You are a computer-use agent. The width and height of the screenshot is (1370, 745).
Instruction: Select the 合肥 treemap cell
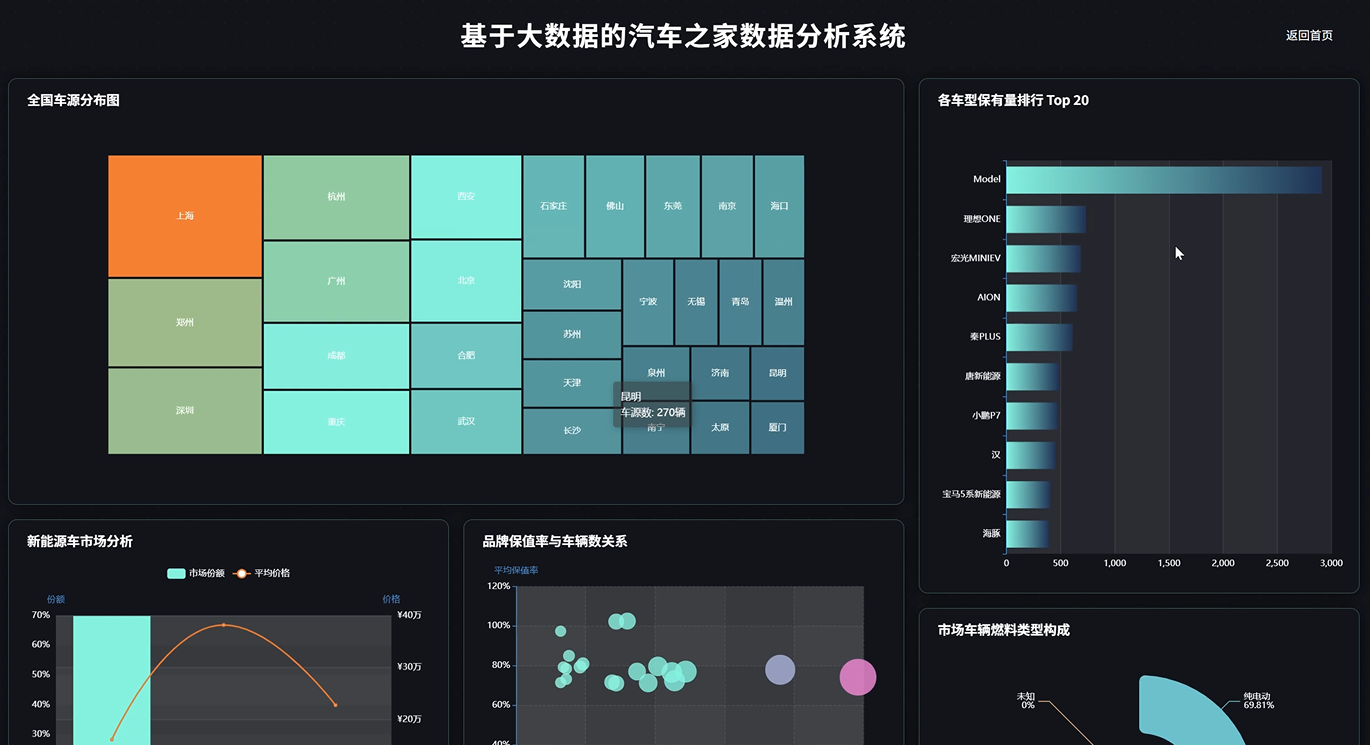[466, 356]
